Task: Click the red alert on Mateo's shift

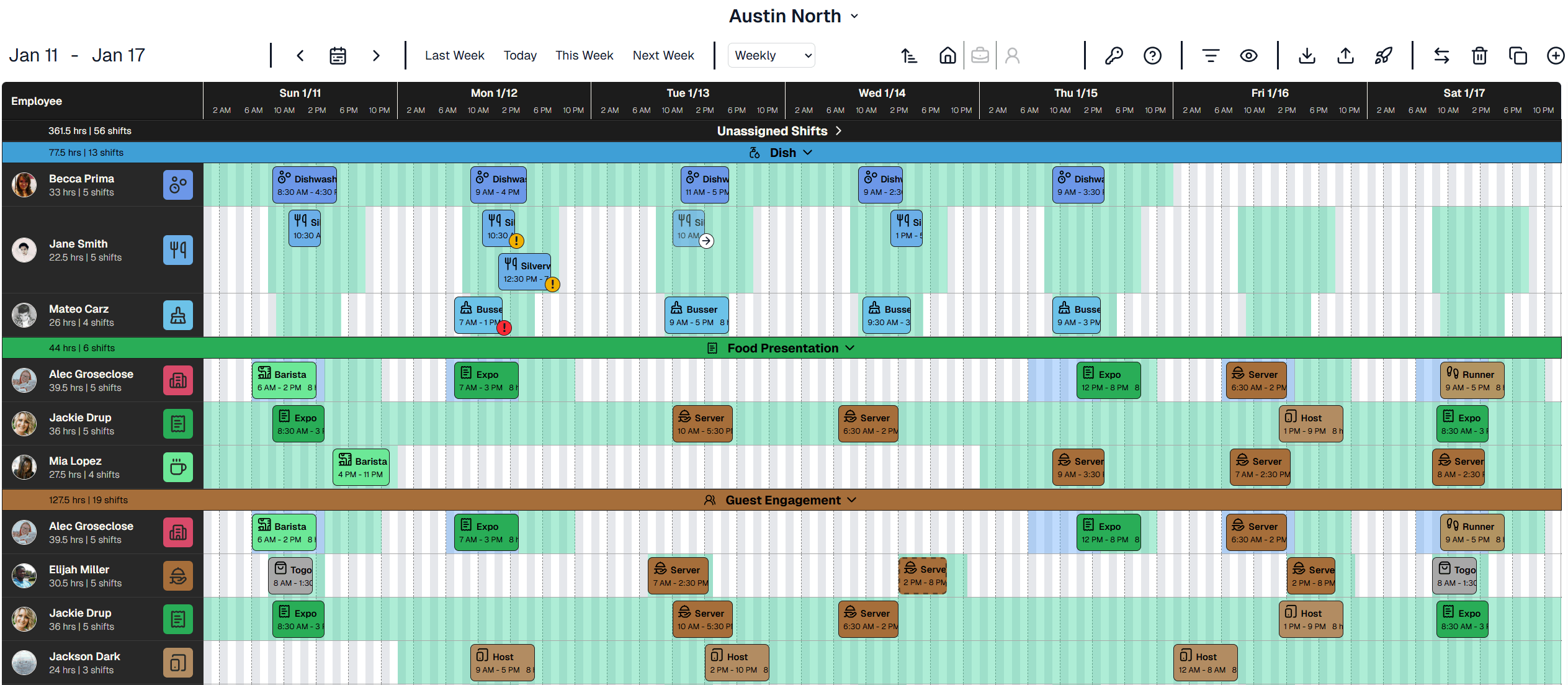Action: [504, 328]
